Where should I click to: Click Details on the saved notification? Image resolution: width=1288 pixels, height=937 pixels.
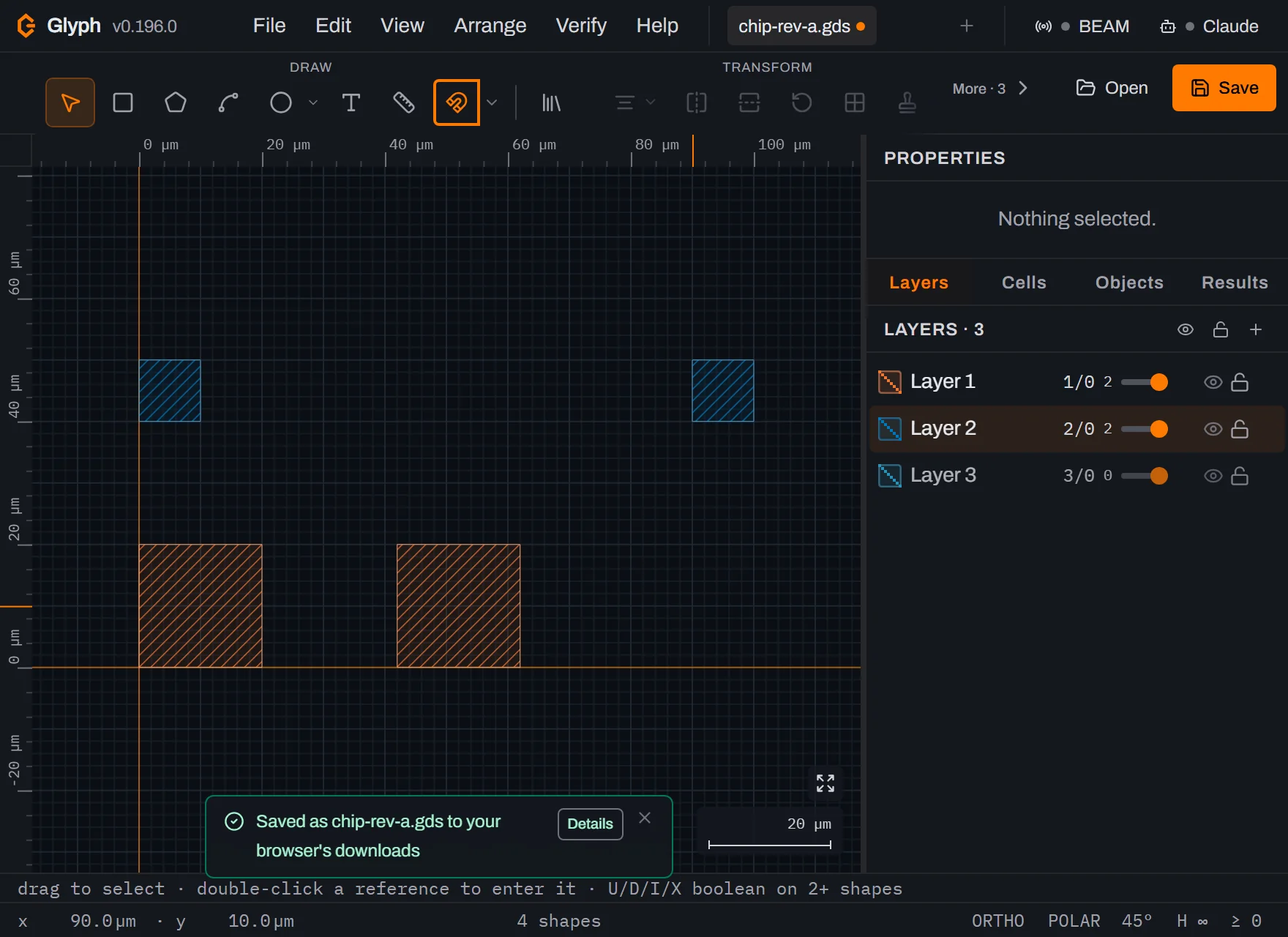click(x=591, y=824)
